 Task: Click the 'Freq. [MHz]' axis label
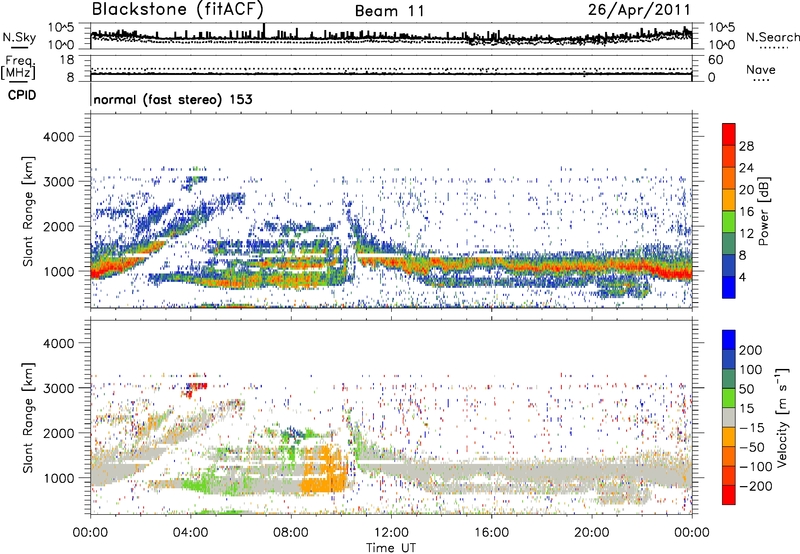(x=18, y=68)
